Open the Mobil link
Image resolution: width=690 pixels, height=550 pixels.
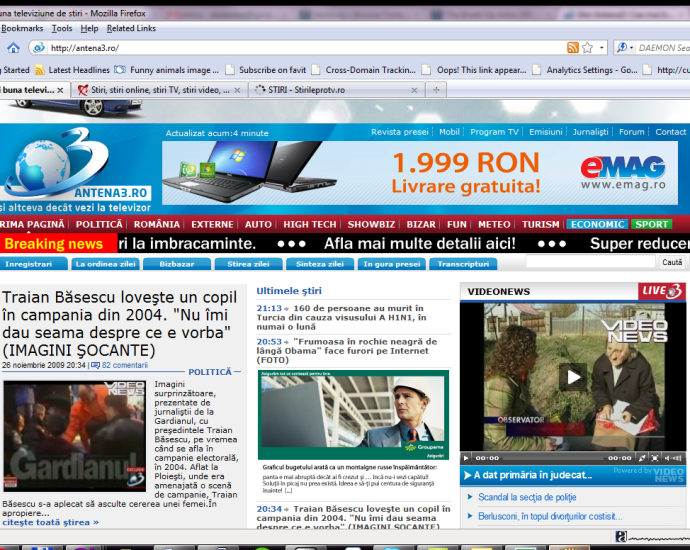(449, 132)
